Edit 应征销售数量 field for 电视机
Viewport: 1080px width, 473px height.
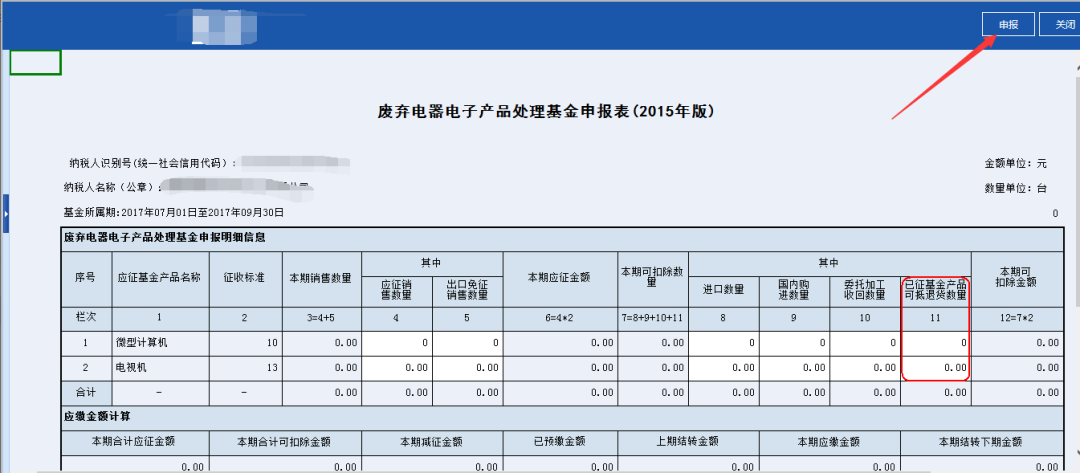click(x=397, y=368)
